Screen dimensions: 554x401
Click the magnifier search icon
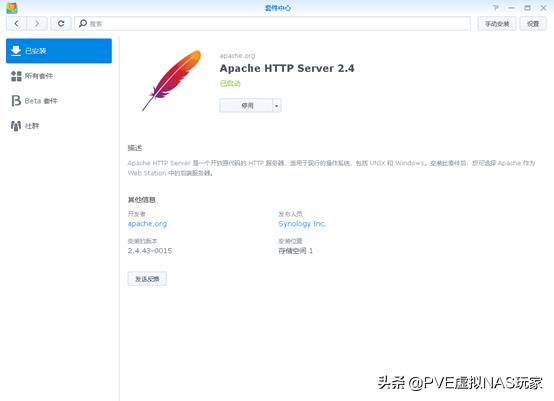click(83, 24)
